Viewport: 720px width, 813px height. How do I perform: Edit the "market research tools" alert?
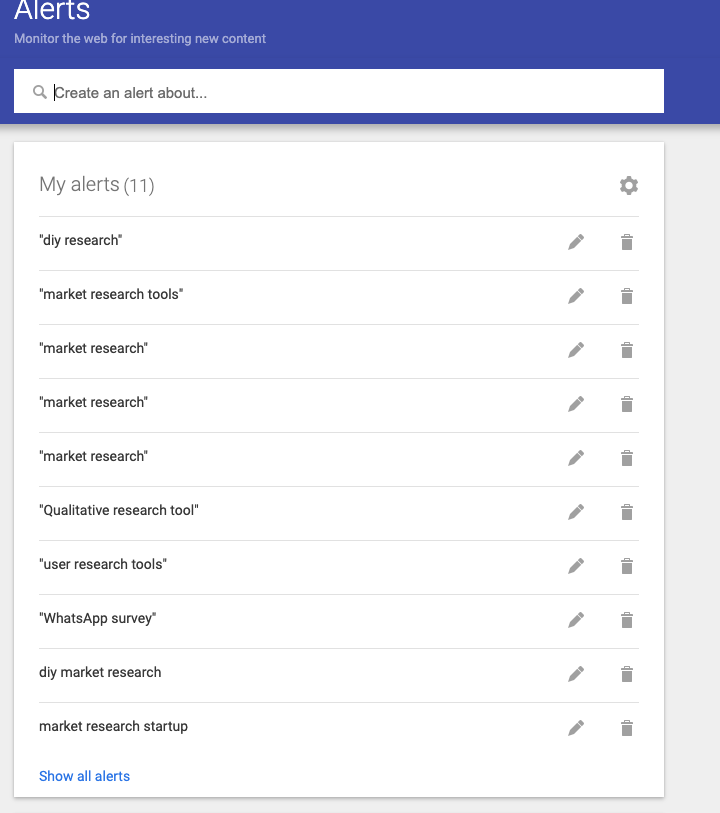(576, 296)
